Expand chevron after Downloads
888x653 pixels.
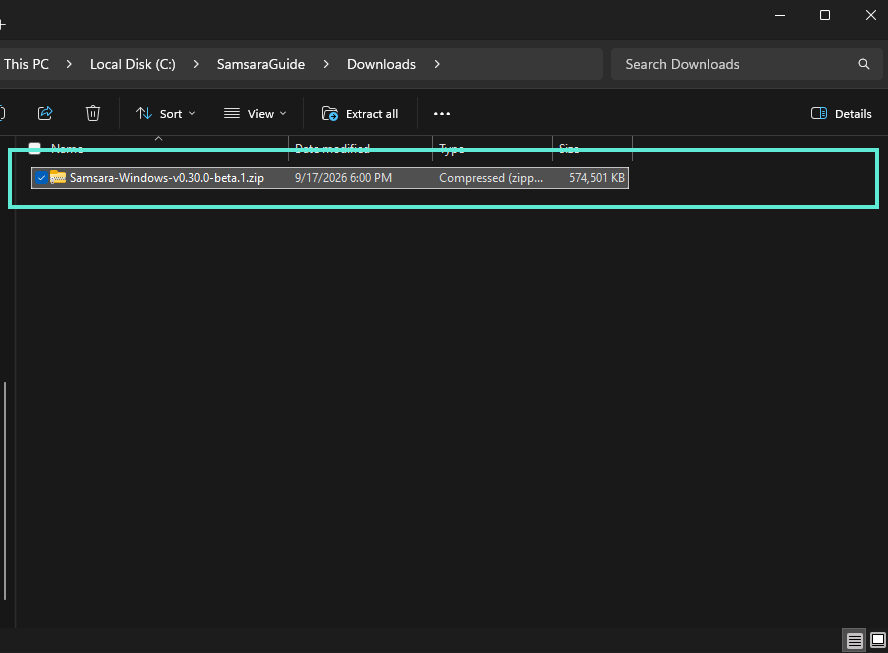click(x=437, y=64)
